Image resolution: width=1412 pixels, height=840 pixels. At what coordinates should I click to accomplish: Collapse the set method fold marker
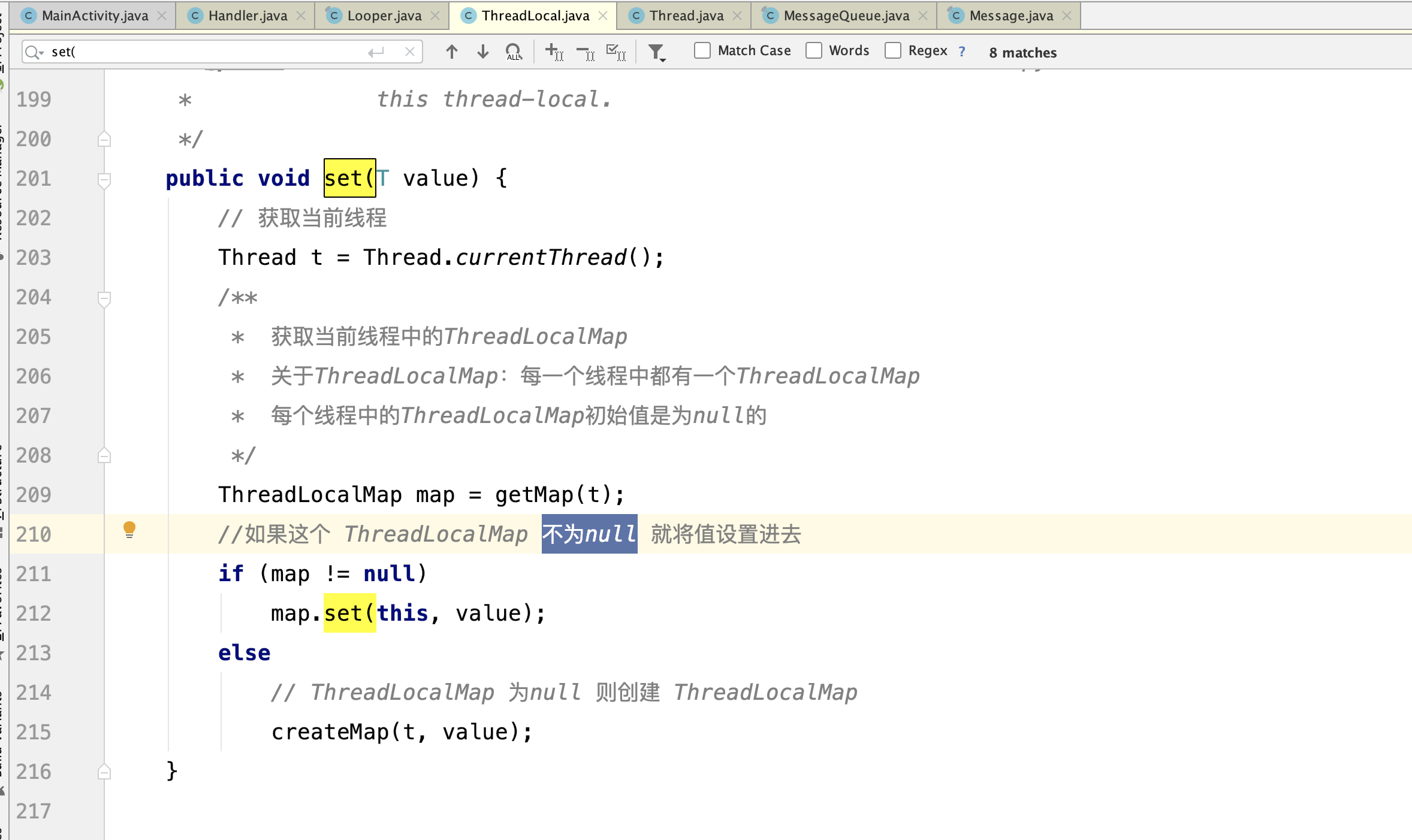pyautogui.click(x=104, y=179)
